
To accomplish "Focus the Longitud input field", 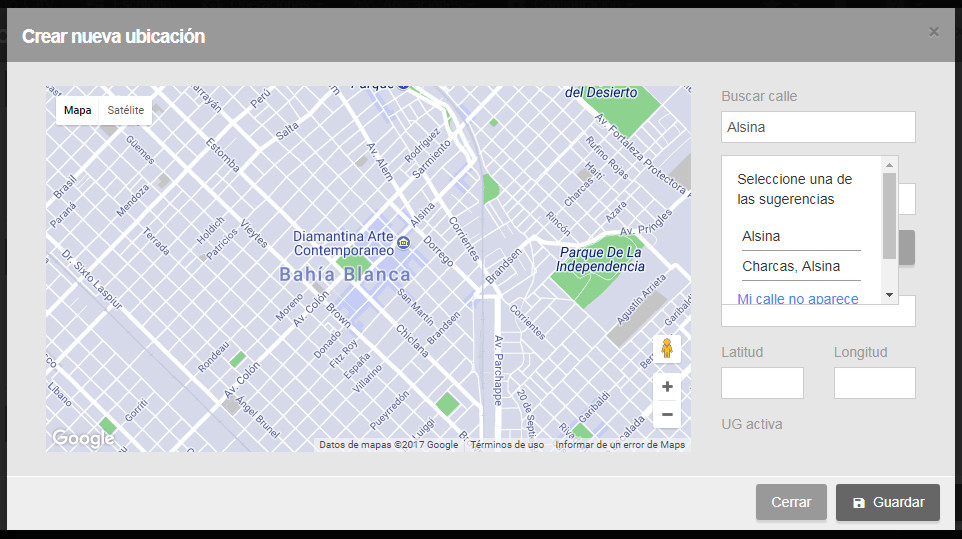I will 874,383.
